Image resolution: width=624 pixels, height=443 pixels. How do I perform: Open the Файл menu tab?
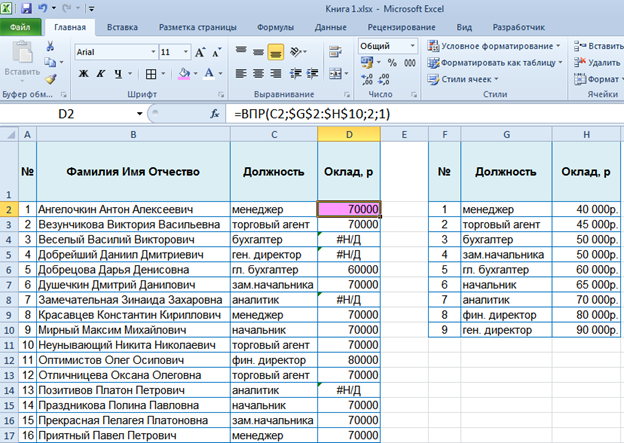pyautogui.click(x=20, y=28)
